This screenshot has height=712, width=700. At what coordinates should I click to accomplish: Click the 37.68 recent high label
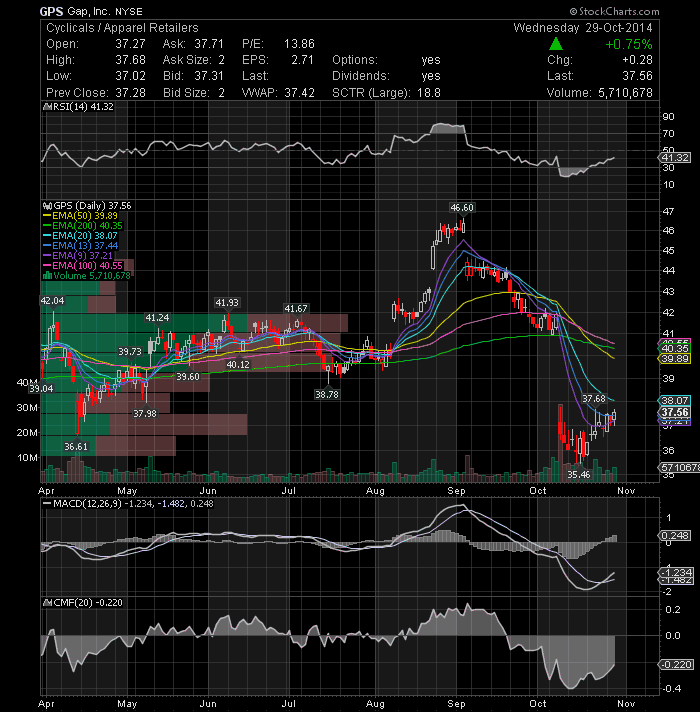pyautogui.click(x=594, y=399)
